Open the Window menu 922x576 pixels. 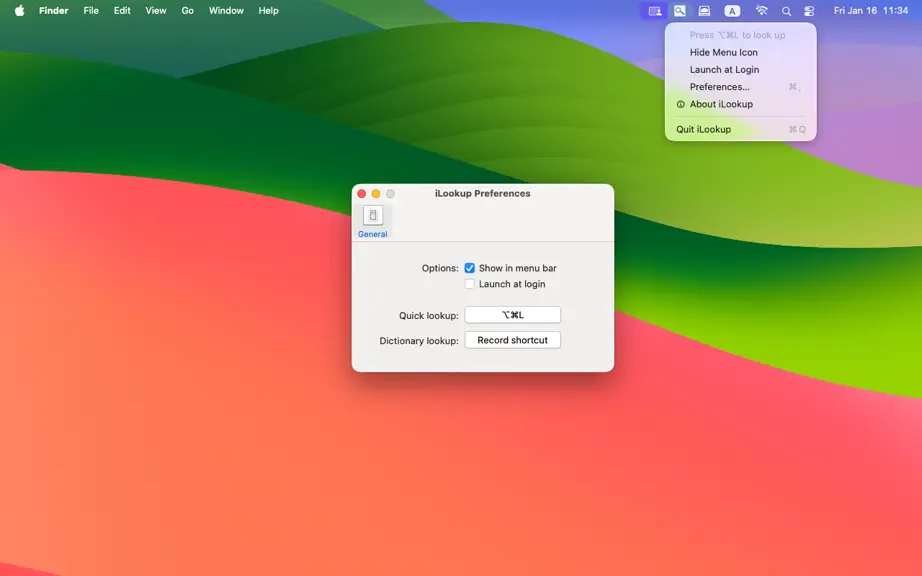[226, 11]
